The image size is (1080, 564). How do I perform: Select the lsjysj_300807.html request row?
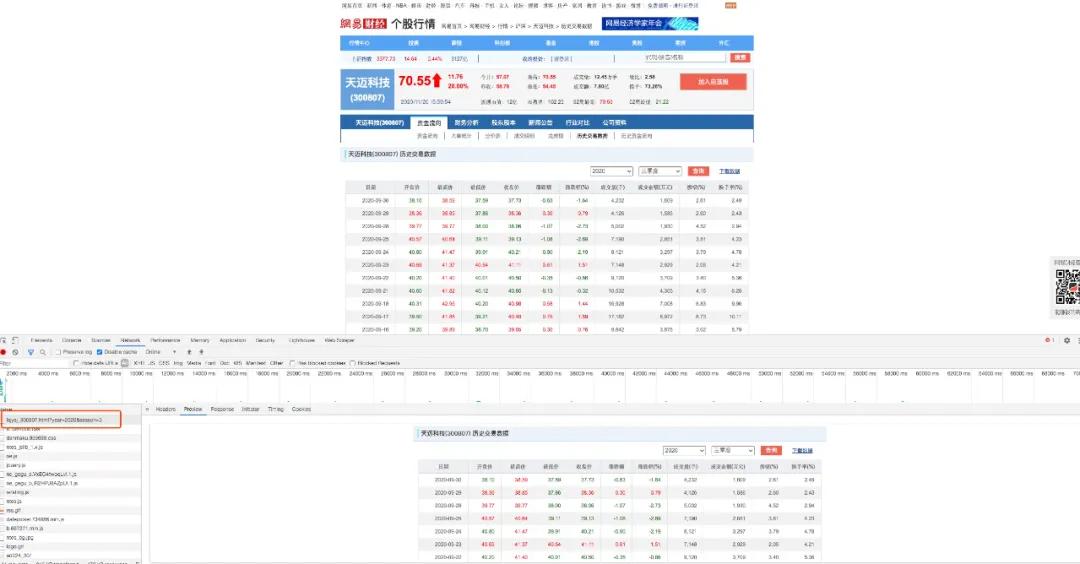point(70,419)
